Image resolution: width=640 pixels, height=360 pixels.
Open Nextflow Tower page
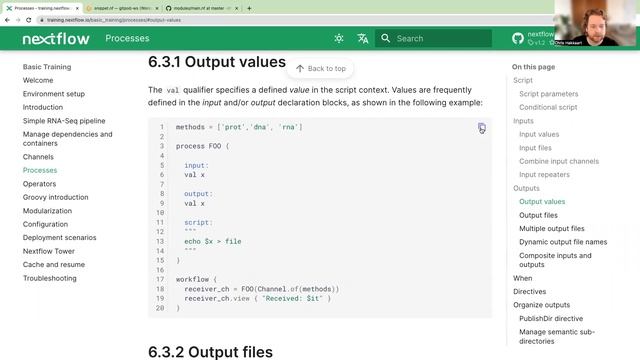click(49, 251)
